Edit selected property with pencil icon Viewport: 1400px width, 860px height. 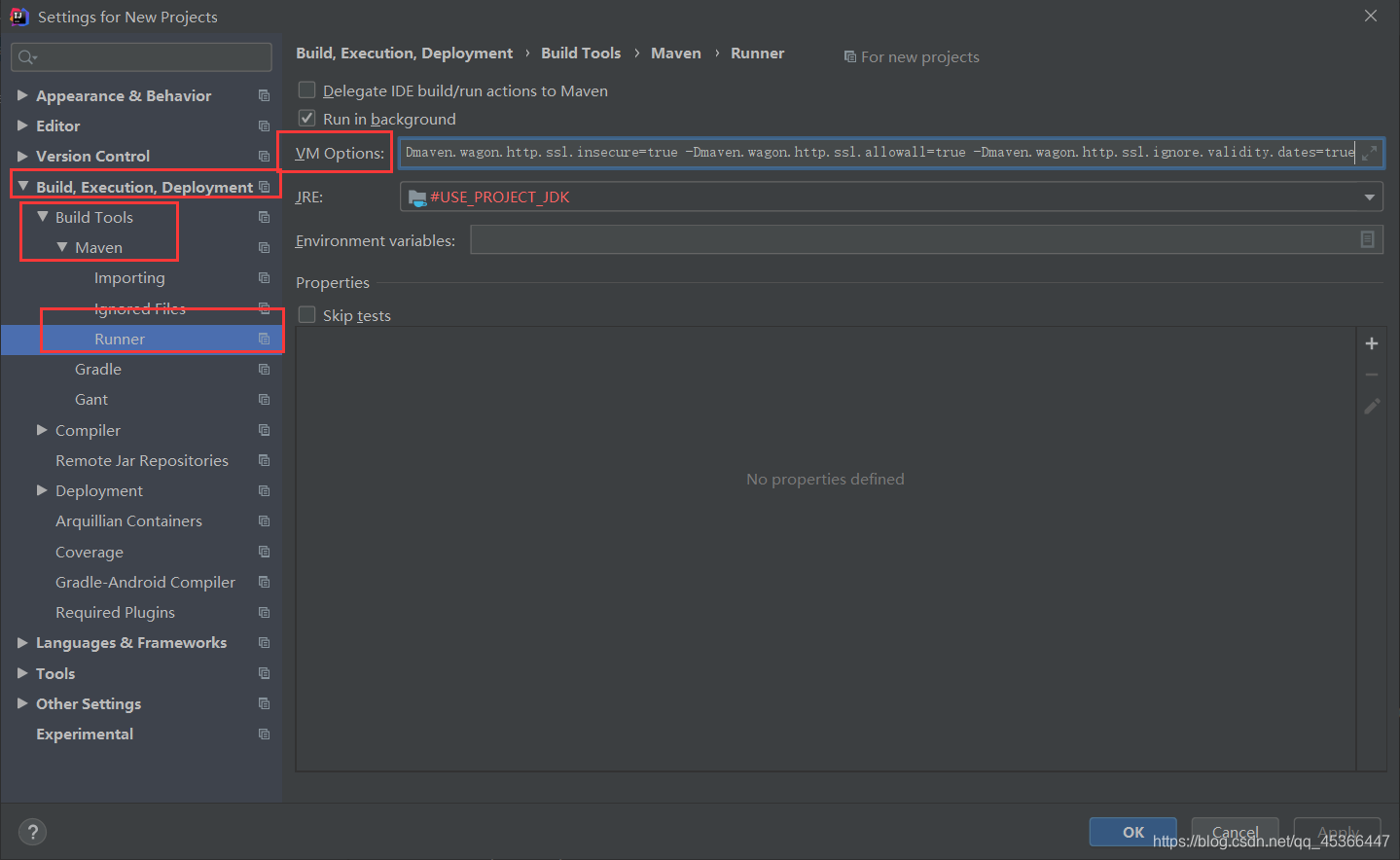pyautogui.click(x=1372, y=406)
